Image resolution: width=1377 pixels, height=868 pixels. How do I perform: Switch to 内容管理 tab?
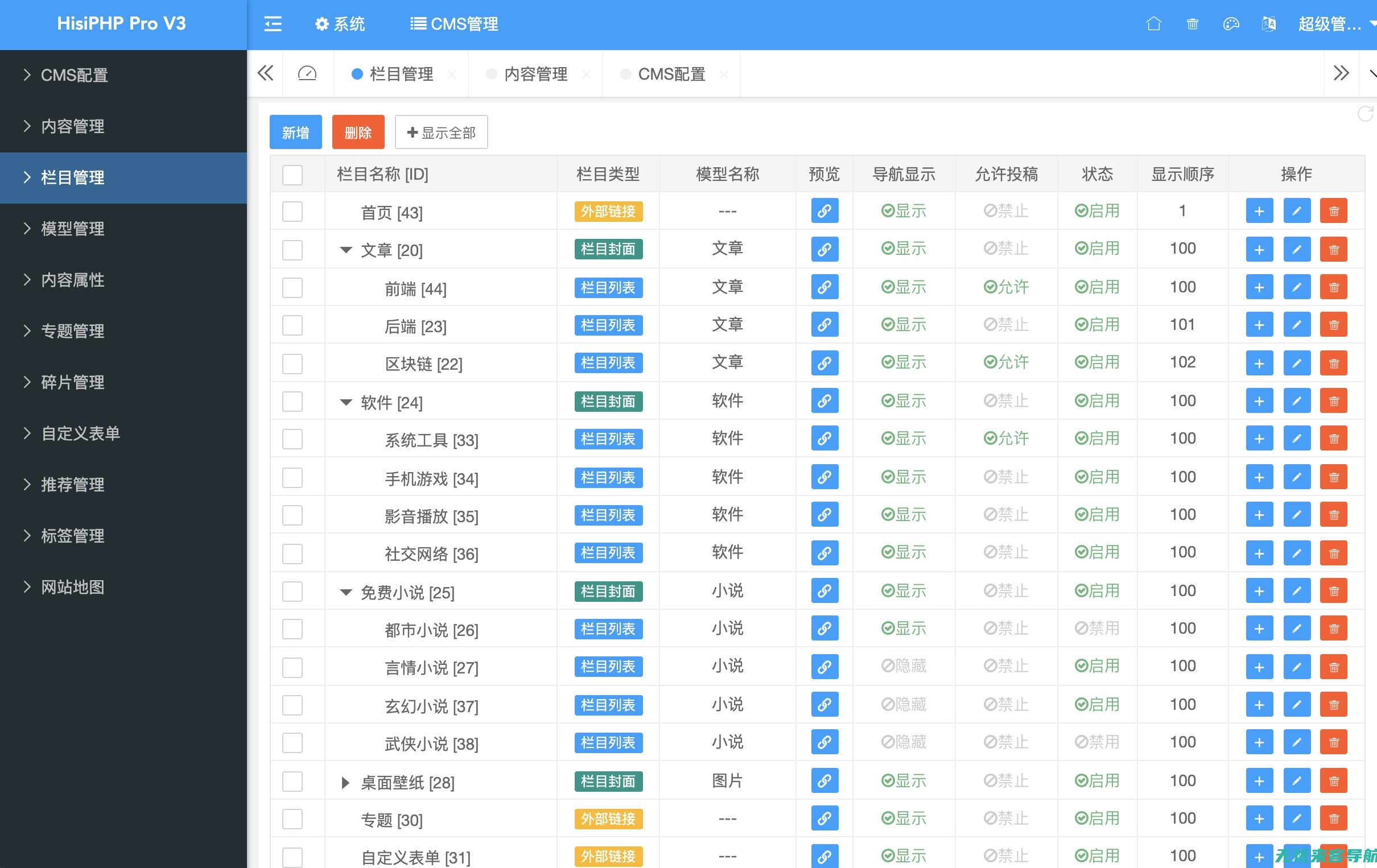pos(536,73)
